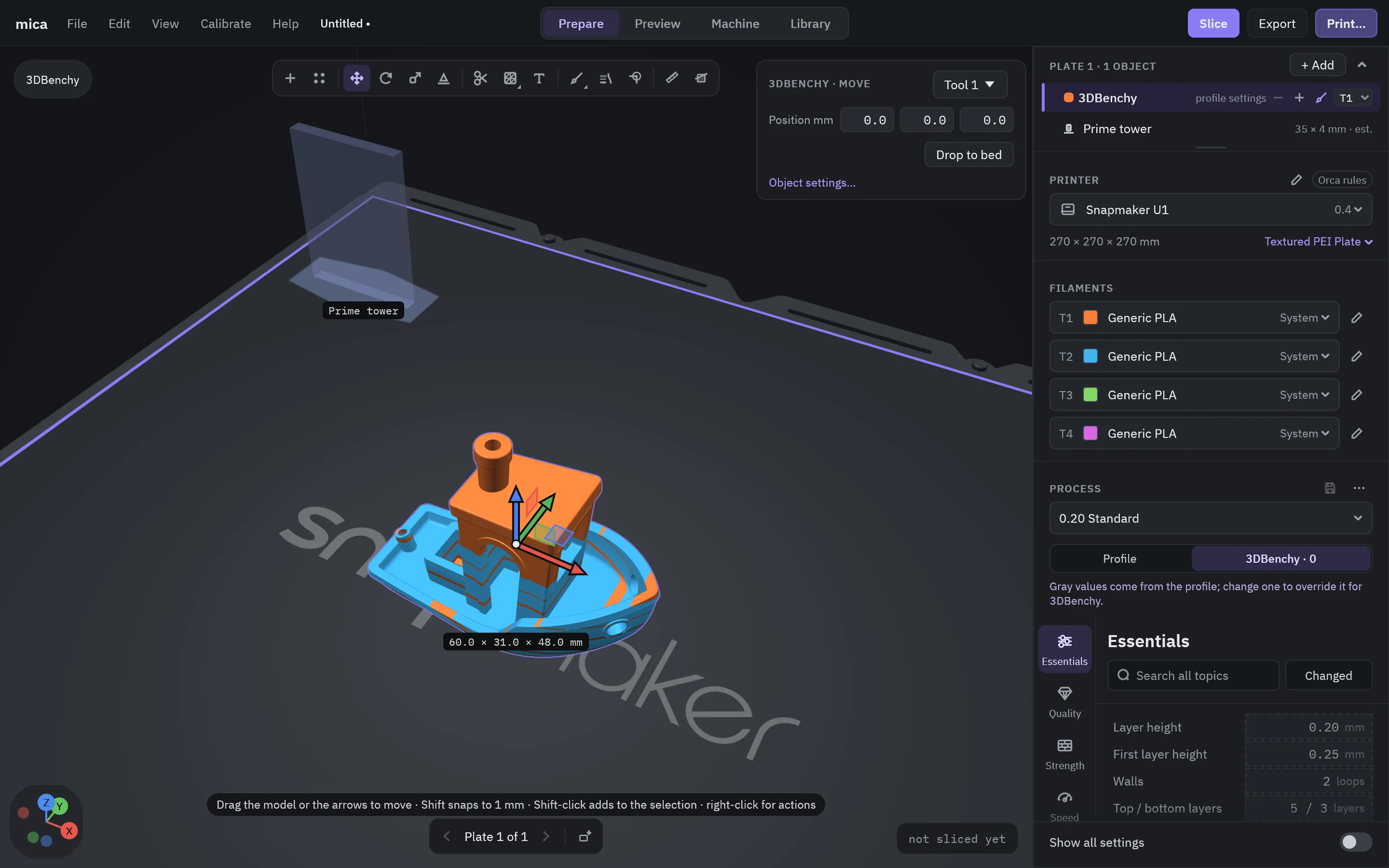This screenshot has width=1389, height=868.
Task: Open the Measure ruler tool
Action: point(671,78)
